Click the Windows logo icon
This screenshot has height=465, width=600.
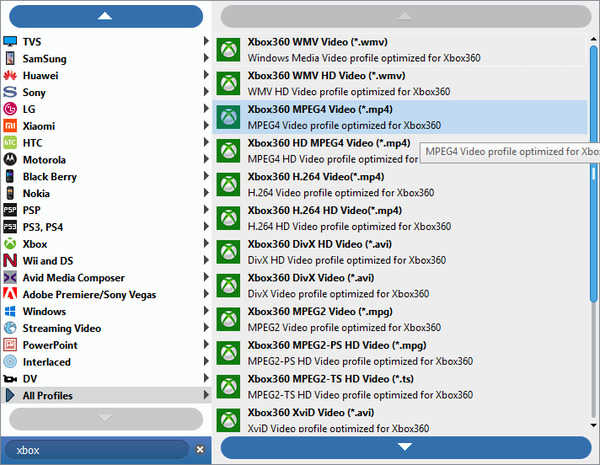(x=10, y=311)
